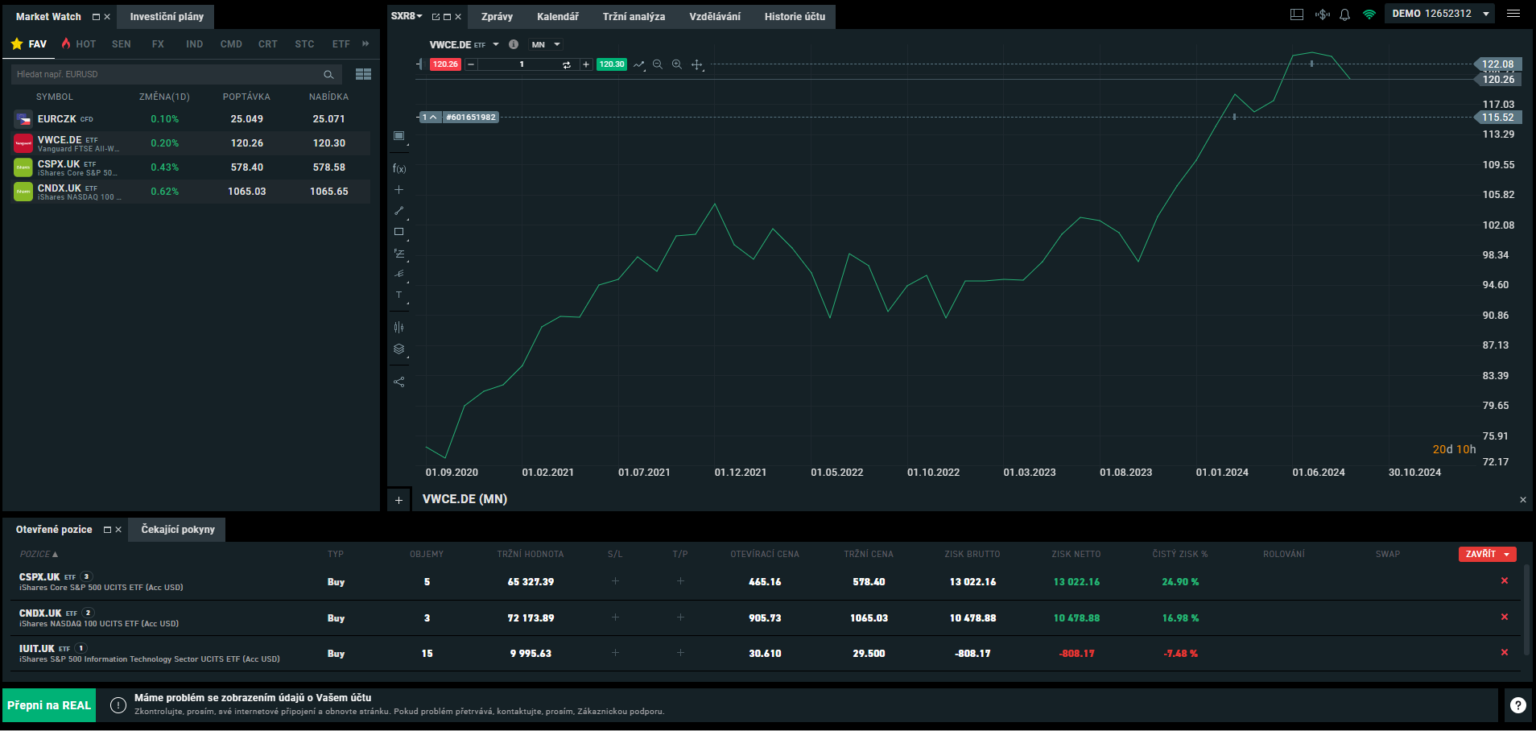Click the Přepni na REAL button
The height and width of the screenshot is (731, 1536).
[48, 704]
